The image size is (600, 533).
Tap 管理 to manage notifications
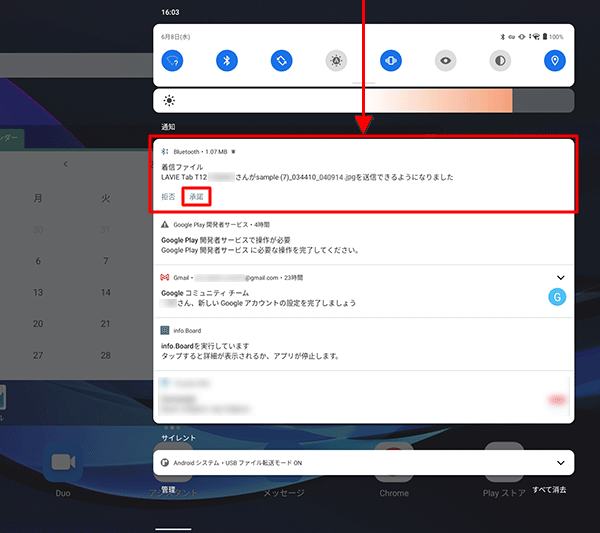click(168, 489)
